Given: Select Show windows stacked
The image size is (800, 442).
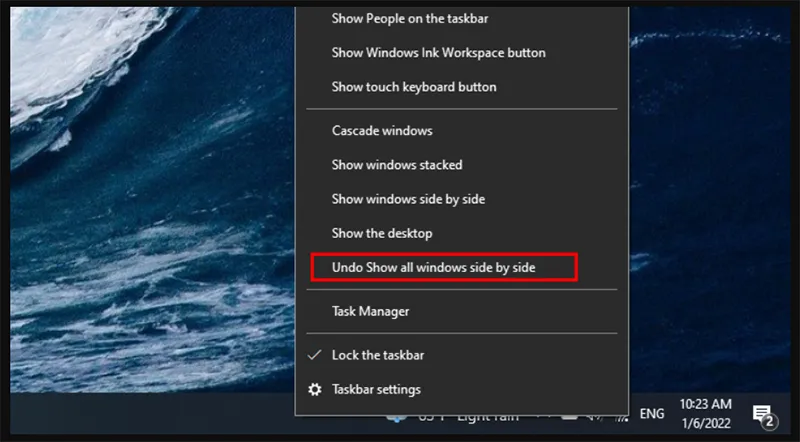Looking at the screenshot, I should [397, 165].
